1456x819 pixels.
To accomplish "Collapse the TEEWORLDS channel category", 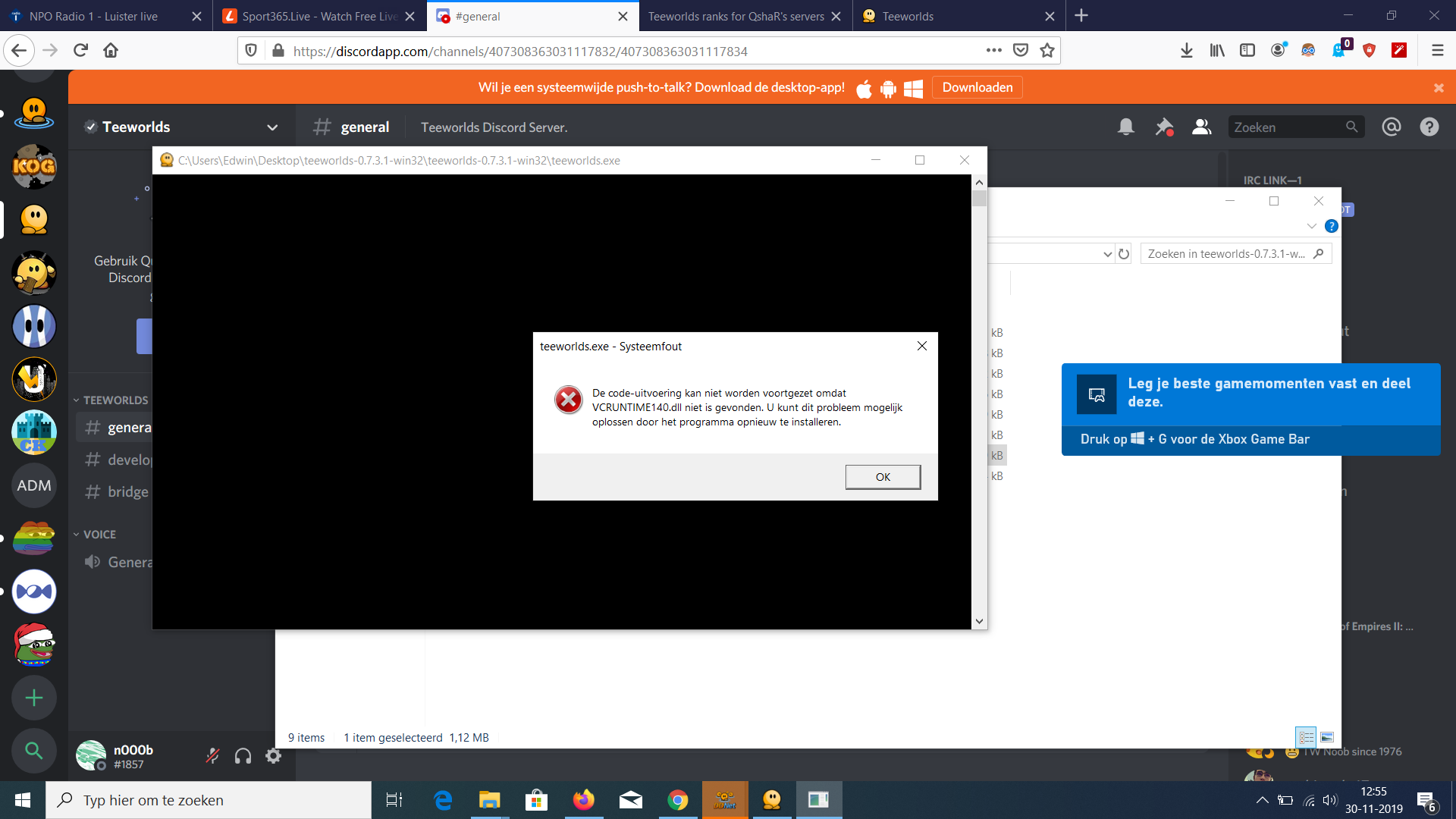I will point(112,400).
